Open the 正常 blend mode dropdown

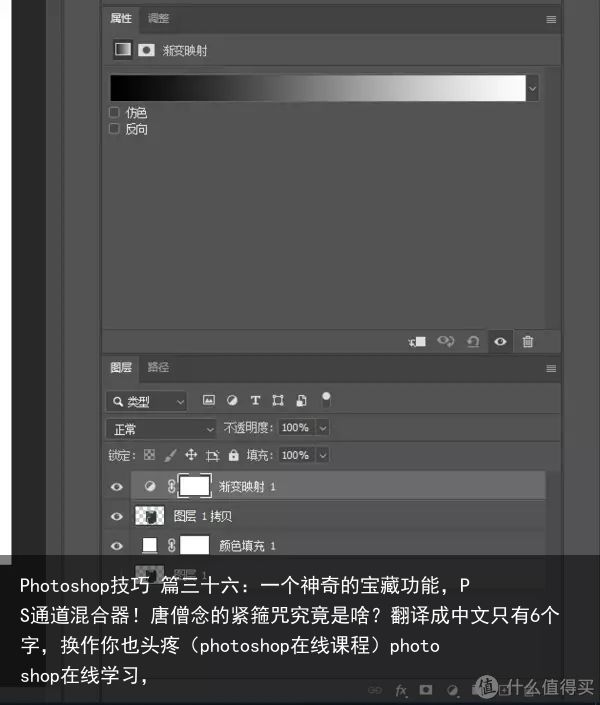[161, 429]
